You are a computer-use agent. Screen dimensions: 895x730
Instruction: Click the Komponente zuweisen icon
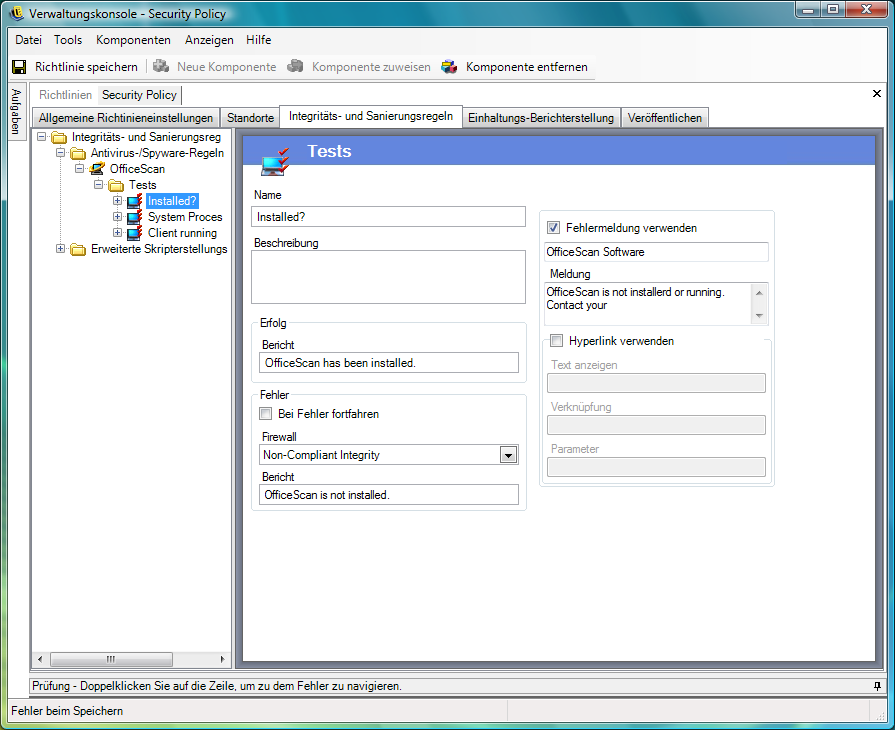click(295, 67)
